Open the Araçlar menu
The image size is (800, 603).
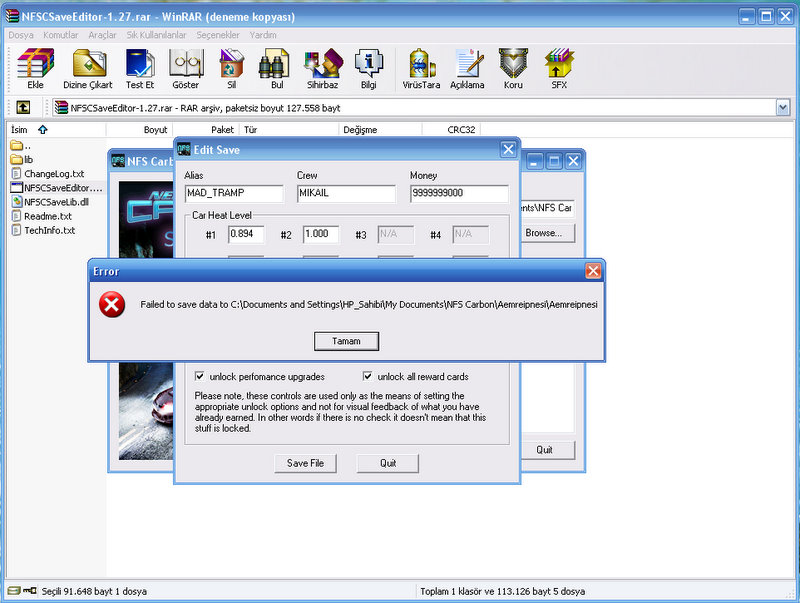click(x=102, y=35)
